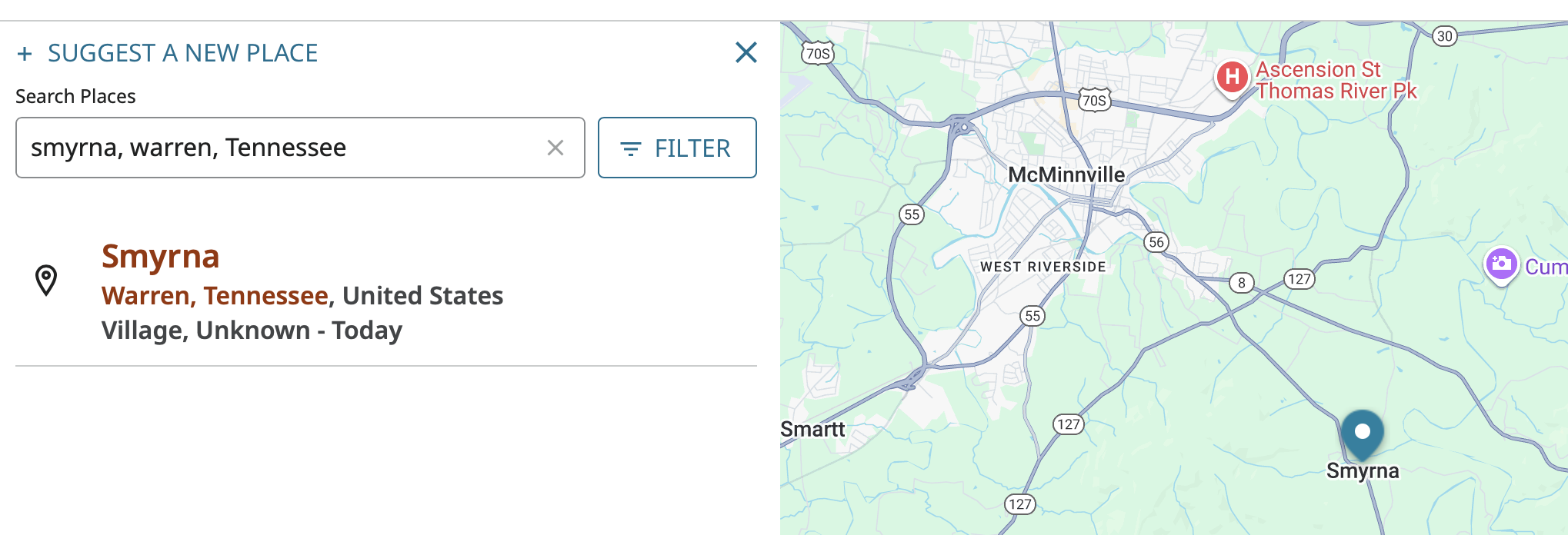Select the Warren, Tennessee, United States line

tap(302, 296)
